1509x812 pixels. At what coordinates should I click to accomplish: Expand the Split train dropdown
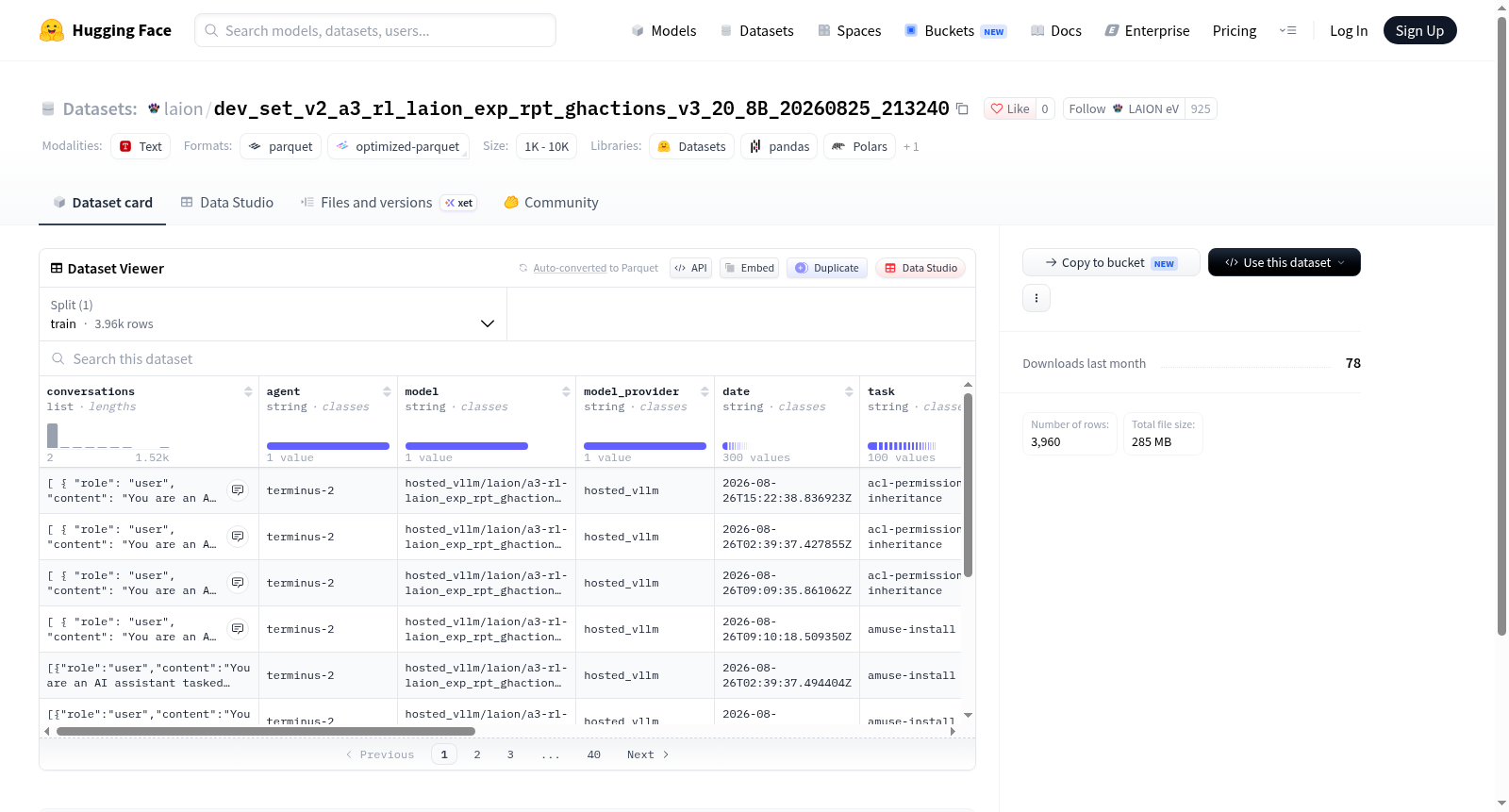[x=273, y=314]
